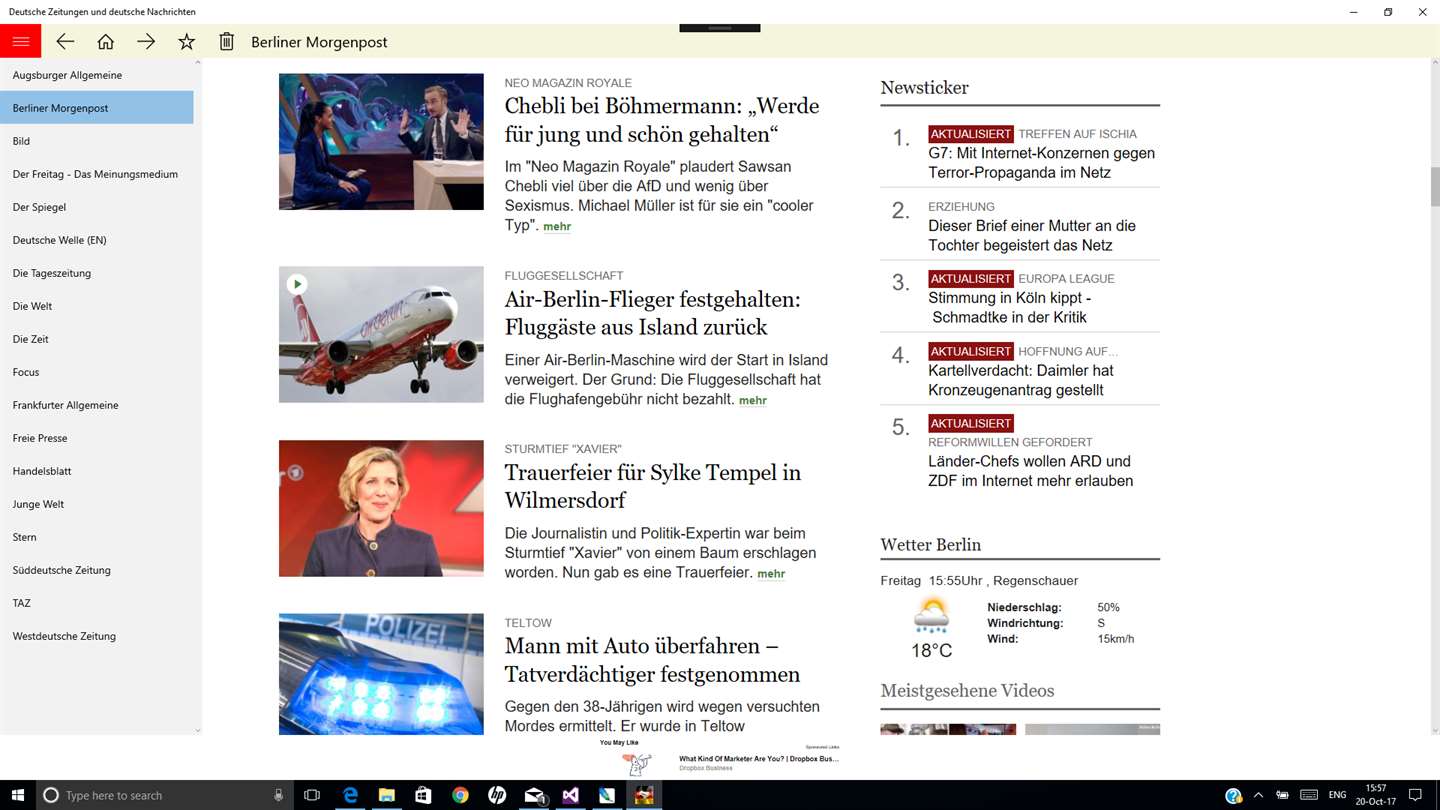
Task: Select Augsburger Allgemeine newspaper
Action: click(97, 75)
